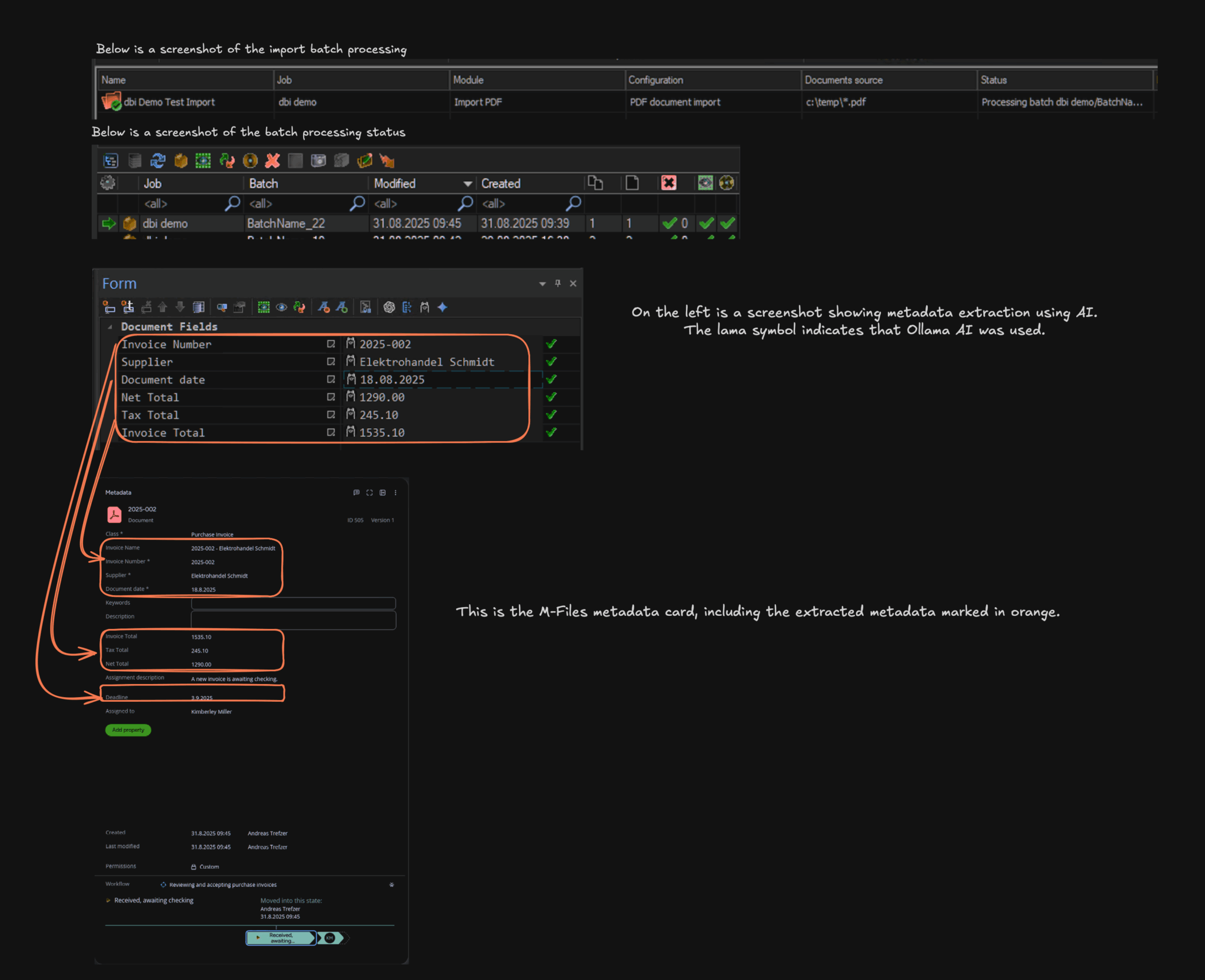Click the red X delete icon in batch toolbar
Screen dimensions: 1205x980
coord(272,161)
